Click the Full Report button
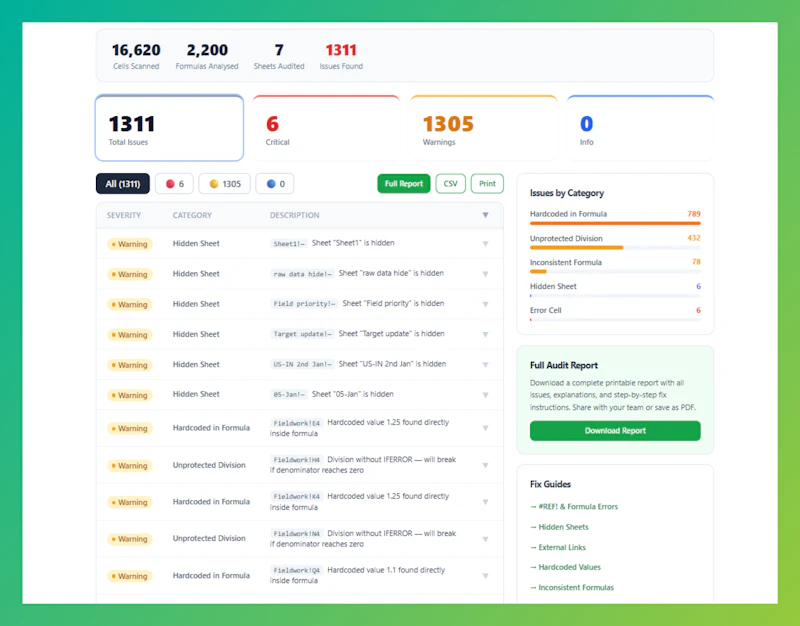This screenshot has height=626, width=800. tap(404, 184)
